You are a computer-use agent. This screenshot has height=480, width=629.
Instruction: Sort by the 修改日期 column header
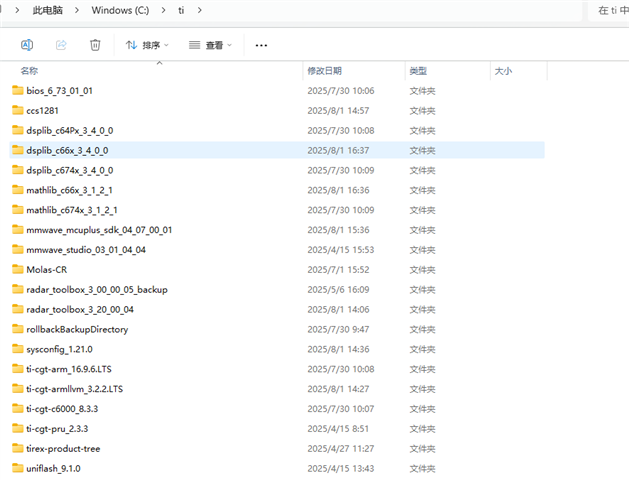coord(325,71)
